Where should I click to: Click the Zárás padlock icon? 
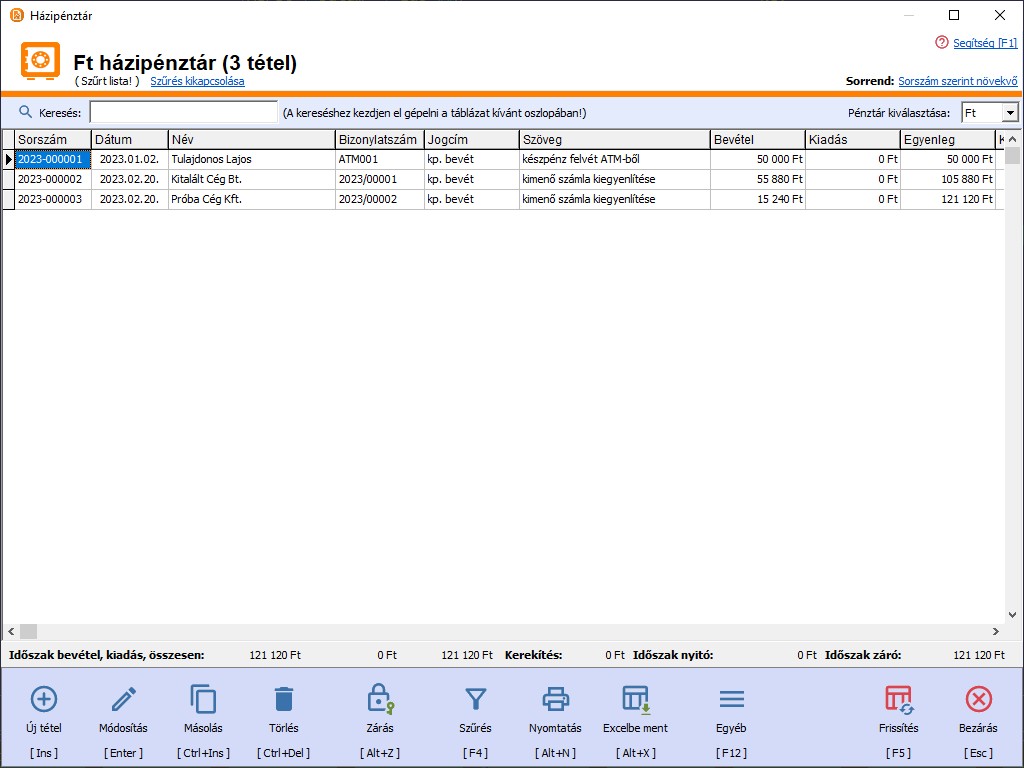point(380,697)
